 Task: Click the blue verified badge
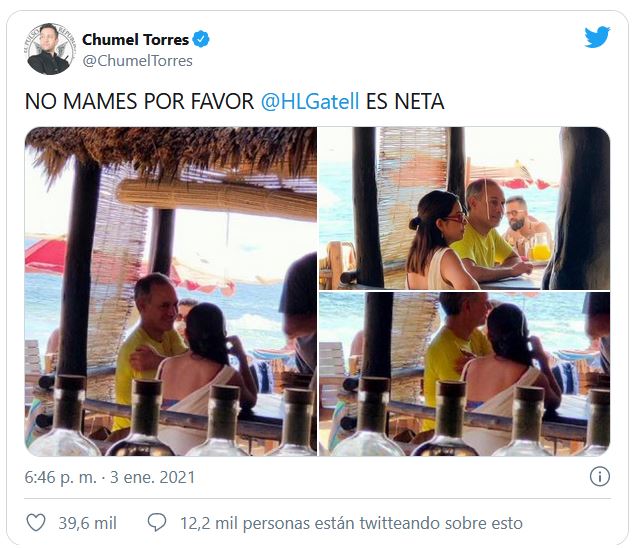point(201,39)
